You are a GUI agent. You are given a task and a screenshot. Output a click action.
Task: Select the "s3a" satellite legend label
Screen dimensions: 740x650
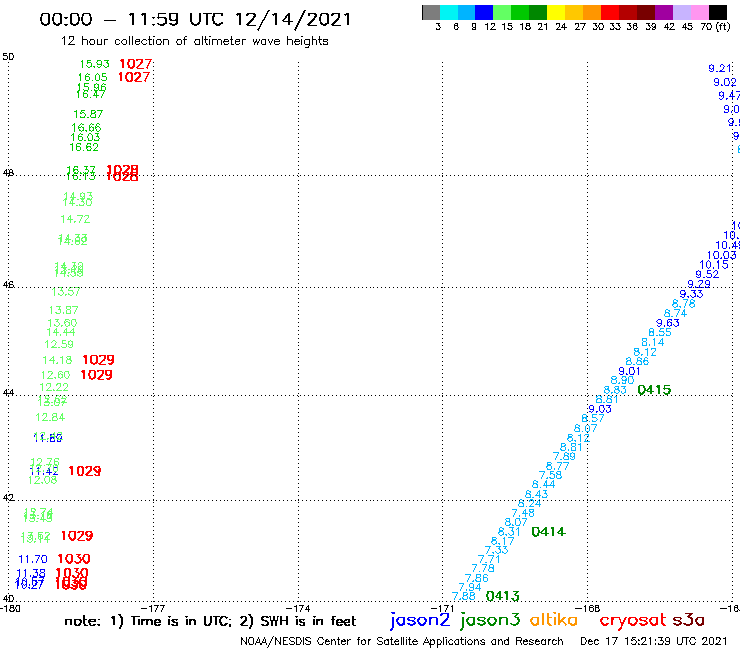(x=688, y=620)
